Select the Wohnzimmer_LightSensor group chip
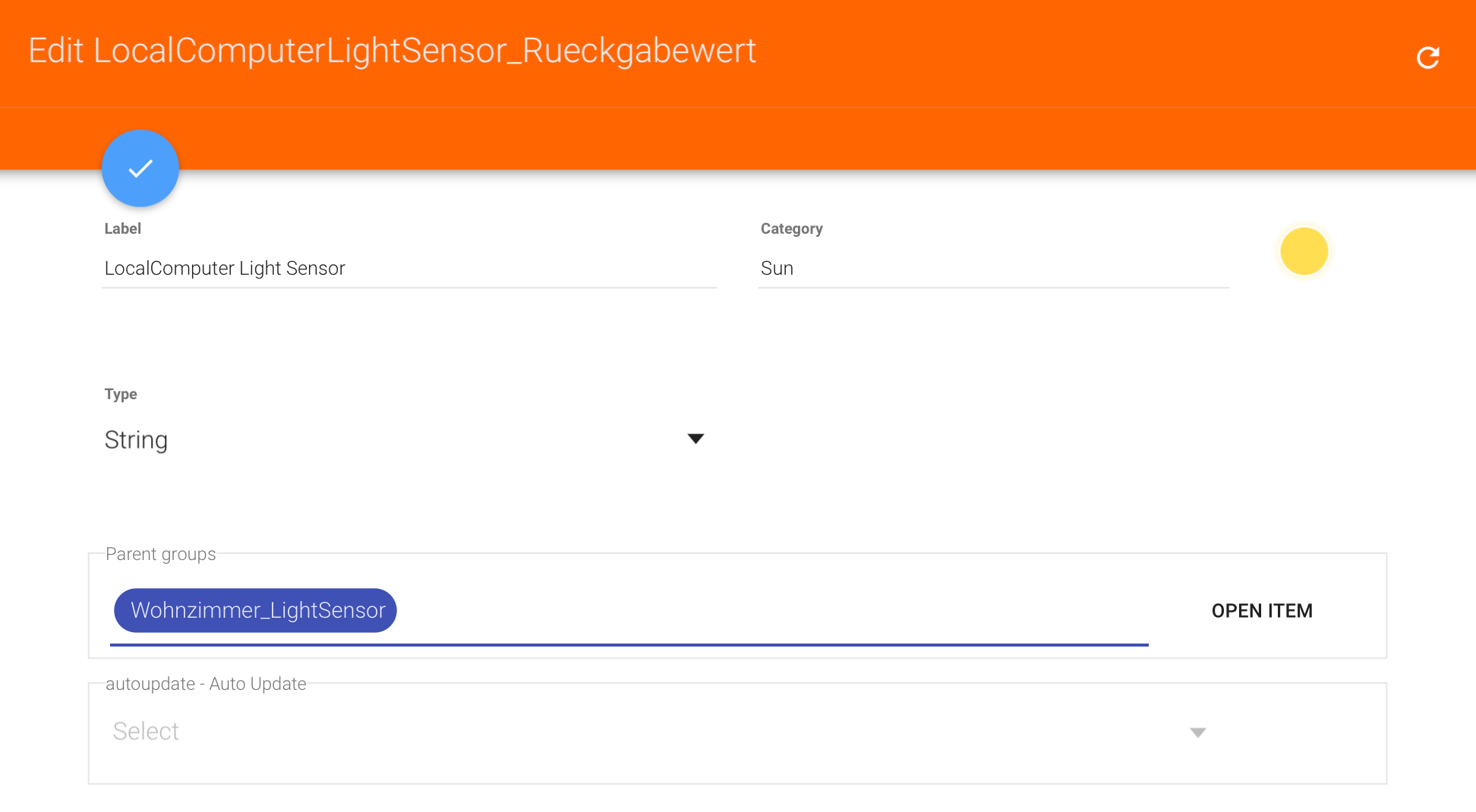This screenshot has height=812, width=1476. [x=256, y=610]
